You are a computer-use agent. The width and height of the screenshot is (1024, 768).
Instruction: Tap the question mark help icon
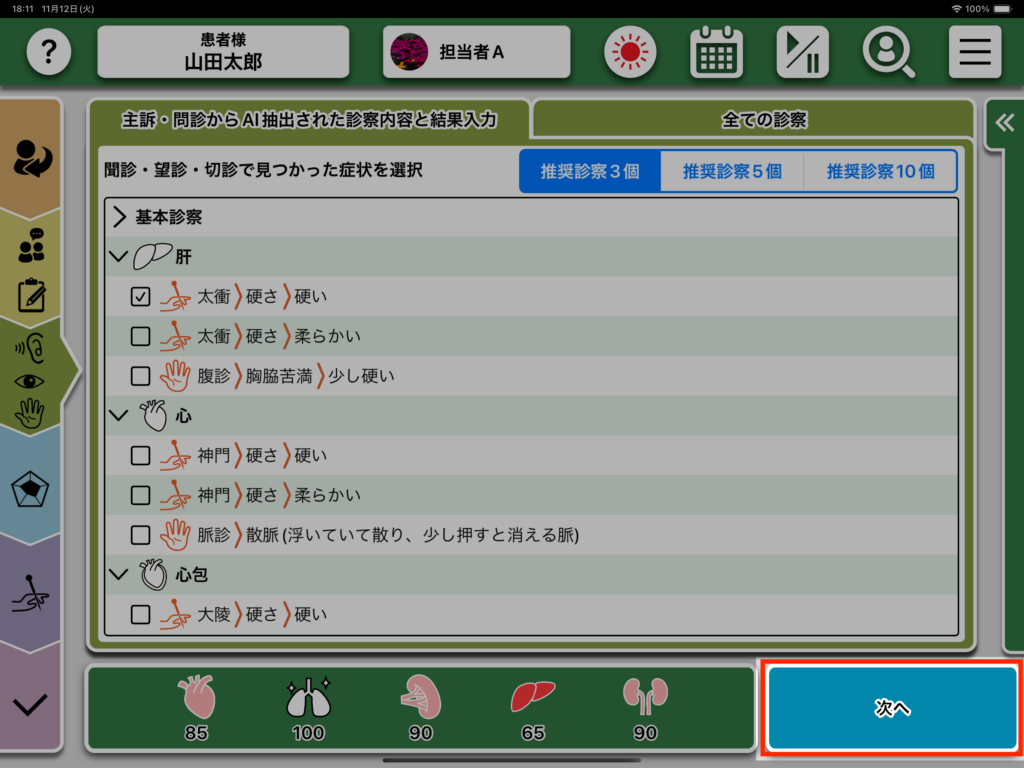point(49,52)
